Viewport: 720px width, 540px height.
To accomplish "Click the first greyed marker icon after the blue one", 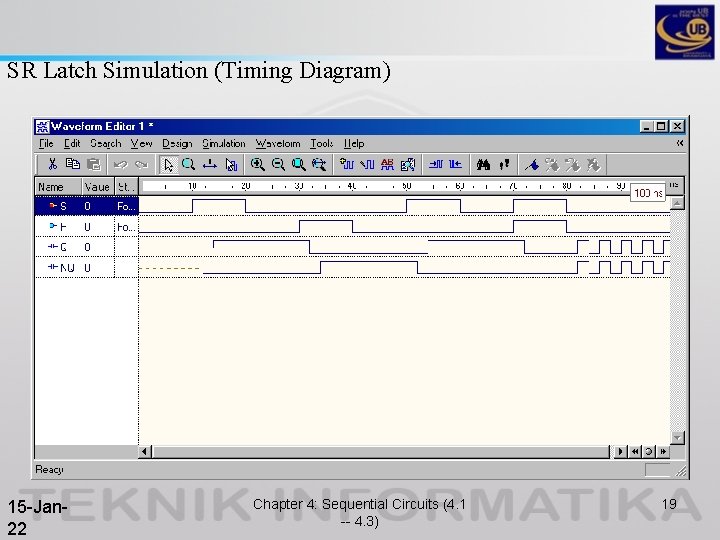I will coord(552,164).
